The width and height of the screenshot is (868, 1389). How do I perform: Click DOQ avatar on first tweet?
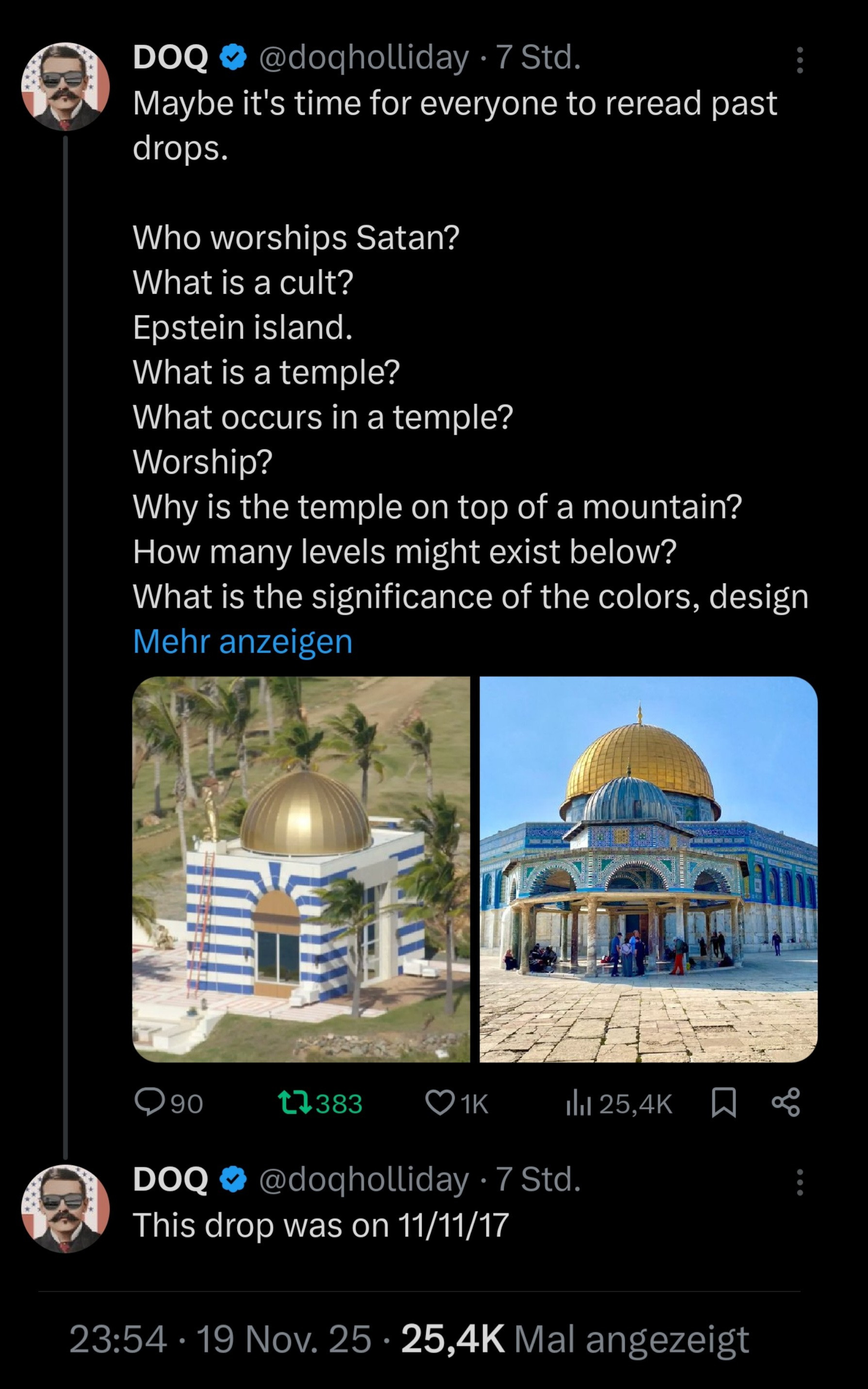tap(65, 86)
